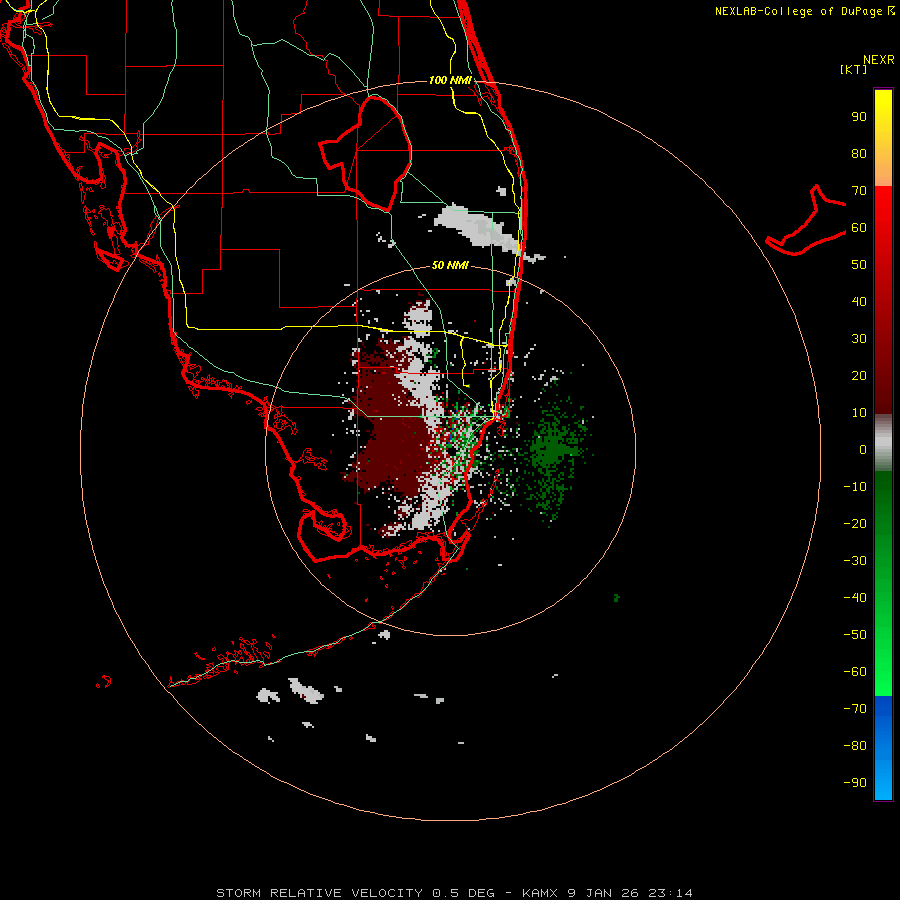Screen dimensions: 900x900
Task: Click the 90 value on velocity scale
Action: click(859, 117)
